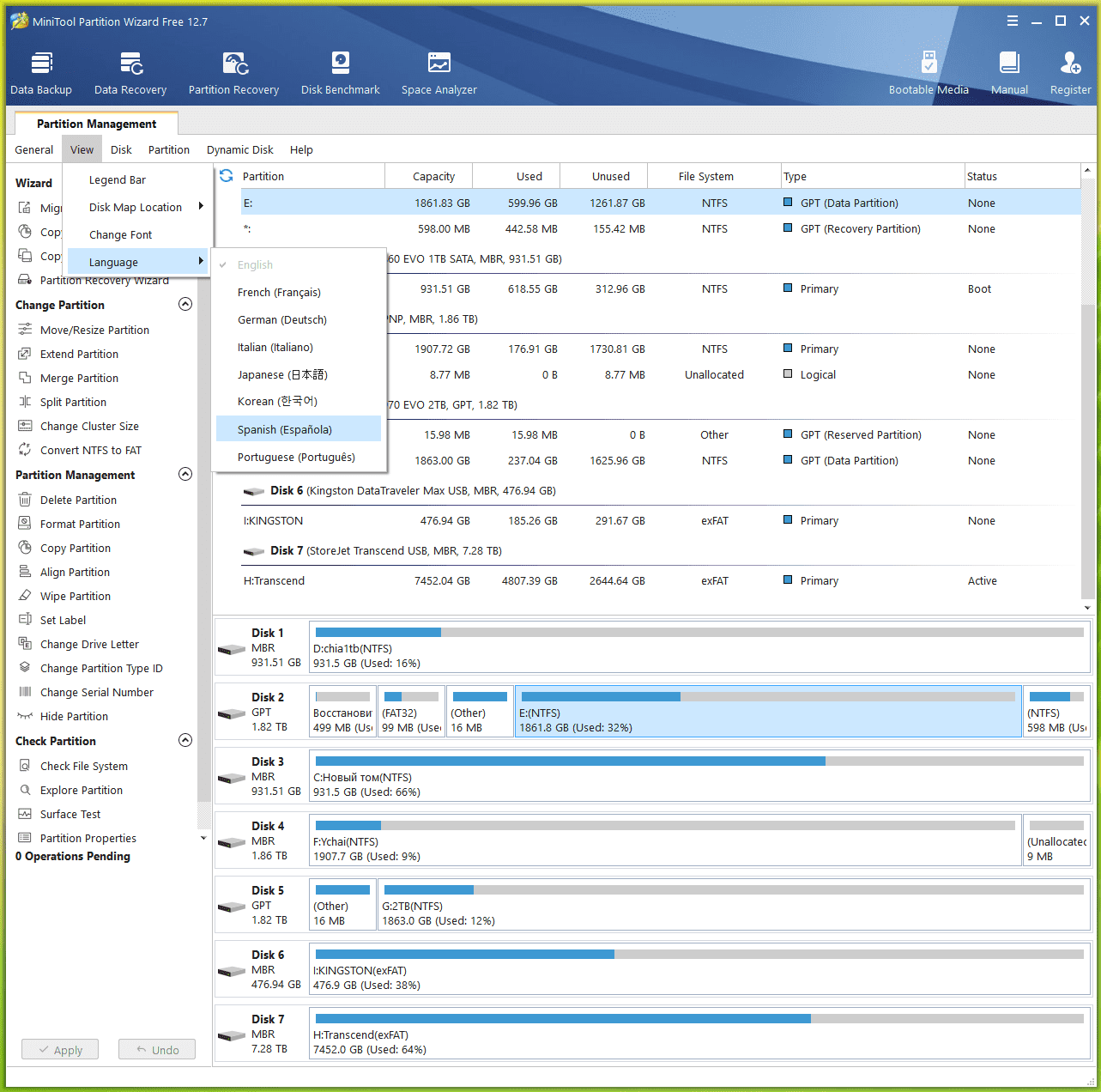This screenshot has width=1101, height=1092.
Task: Click the Undo button
Action: coord(157,1050)
